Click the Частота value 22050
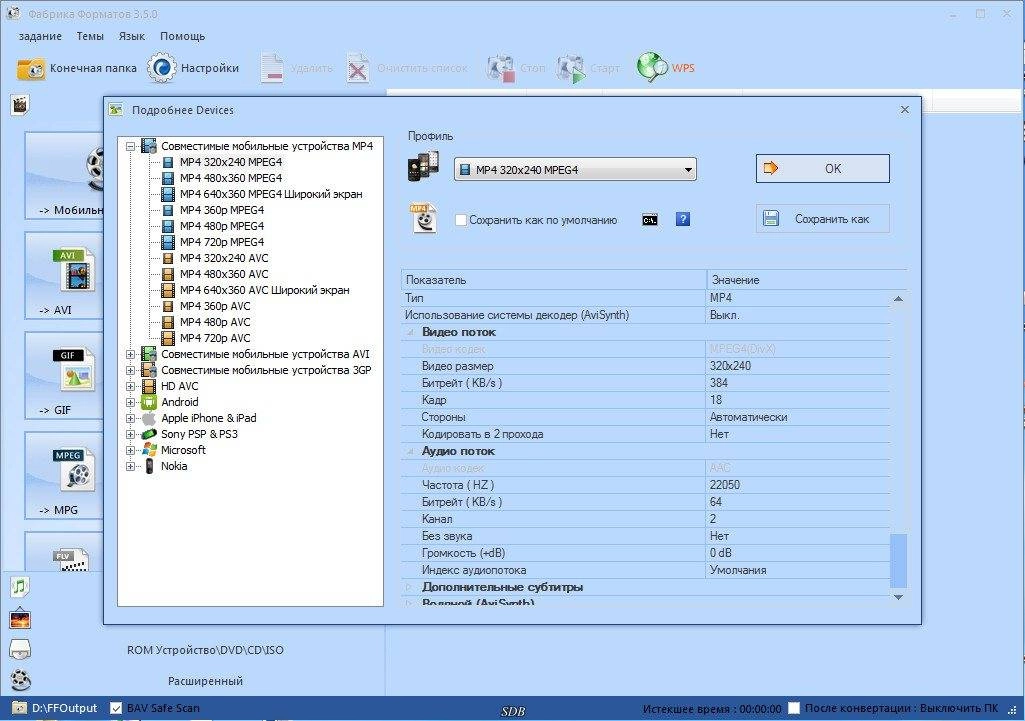Screen dimensions: 1025x721 click(x=724, y=485)
